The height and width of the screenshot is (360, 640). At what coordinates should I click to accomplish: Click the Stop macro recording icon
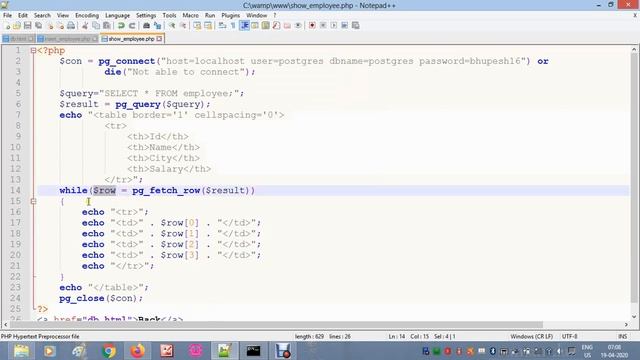click(x=323, y=26)
